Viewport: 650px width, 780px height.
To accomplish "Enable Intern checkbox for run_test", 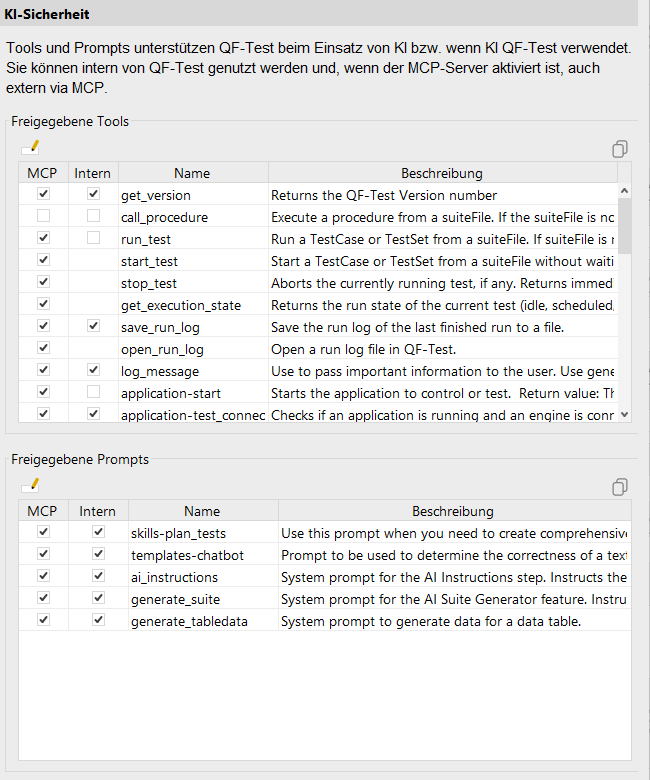I will [x=93, y=238].
